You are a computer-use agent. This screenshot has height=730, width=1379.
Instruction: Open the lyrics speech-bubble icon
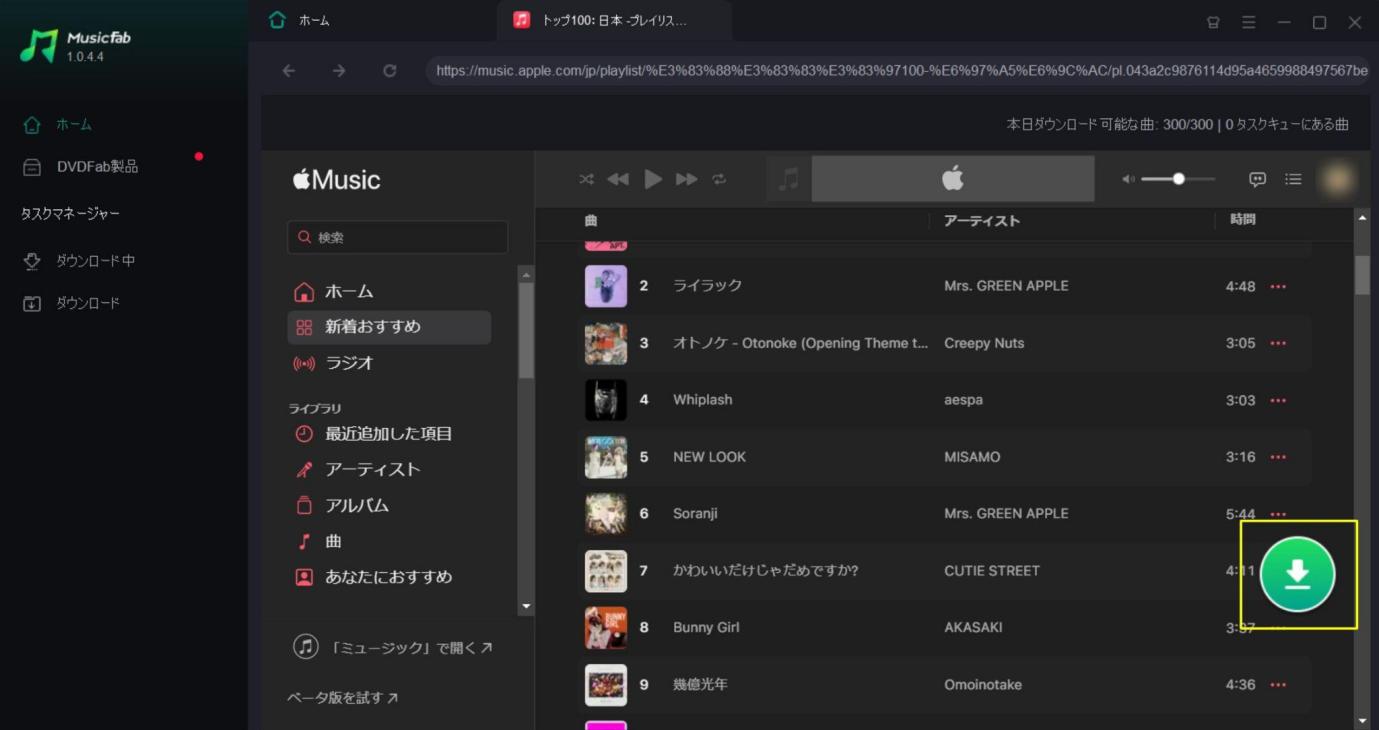[x=1257, y=179]
